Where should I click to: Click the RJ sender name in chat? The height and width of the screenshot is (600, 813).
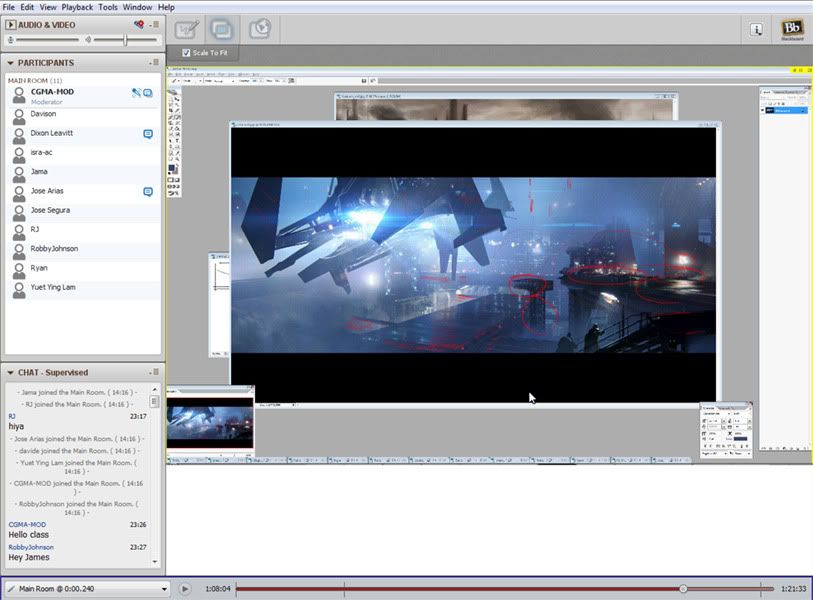click(12, 416)
